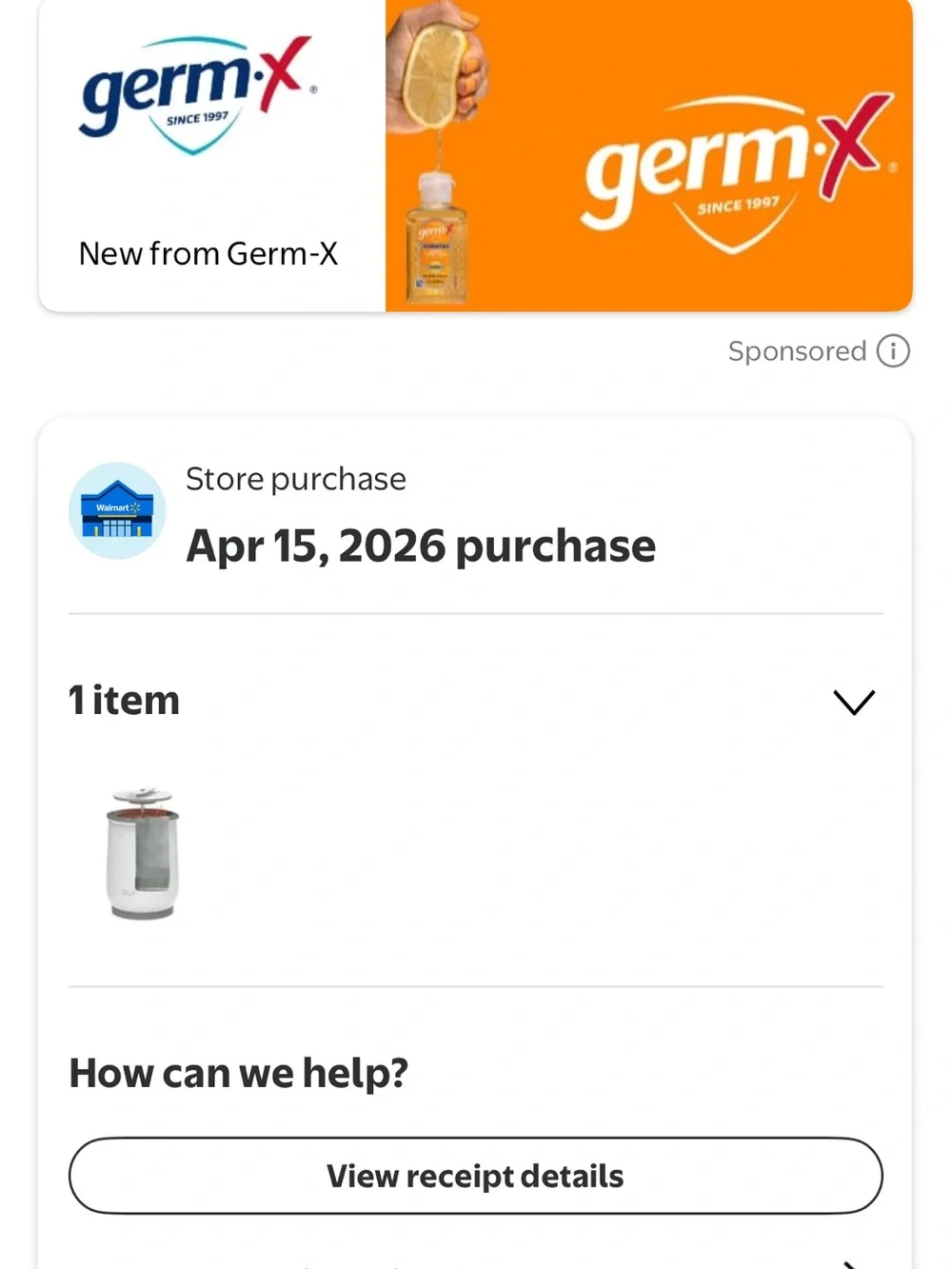The image size is (952, 1269).
Task: Tap the white Germ-X ad panel
Action: point(212,155)
